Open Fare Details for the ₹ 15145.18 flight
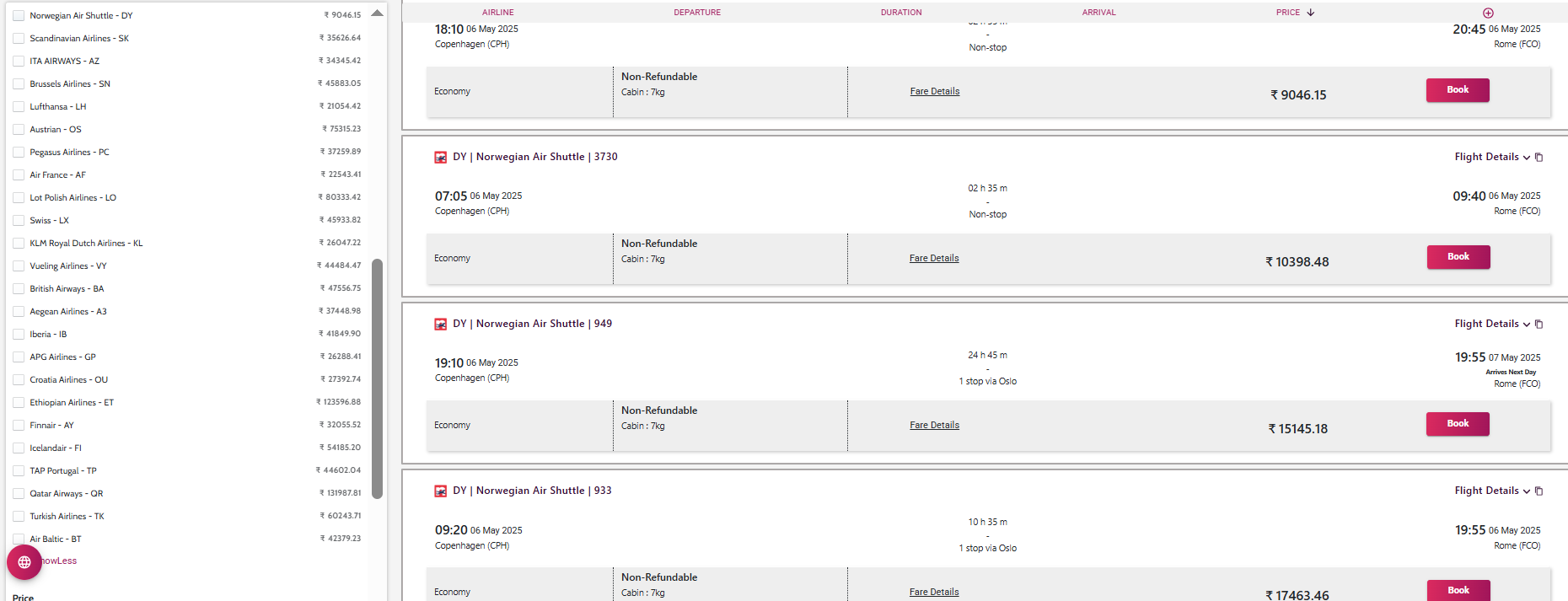 (x=934, y=426)
